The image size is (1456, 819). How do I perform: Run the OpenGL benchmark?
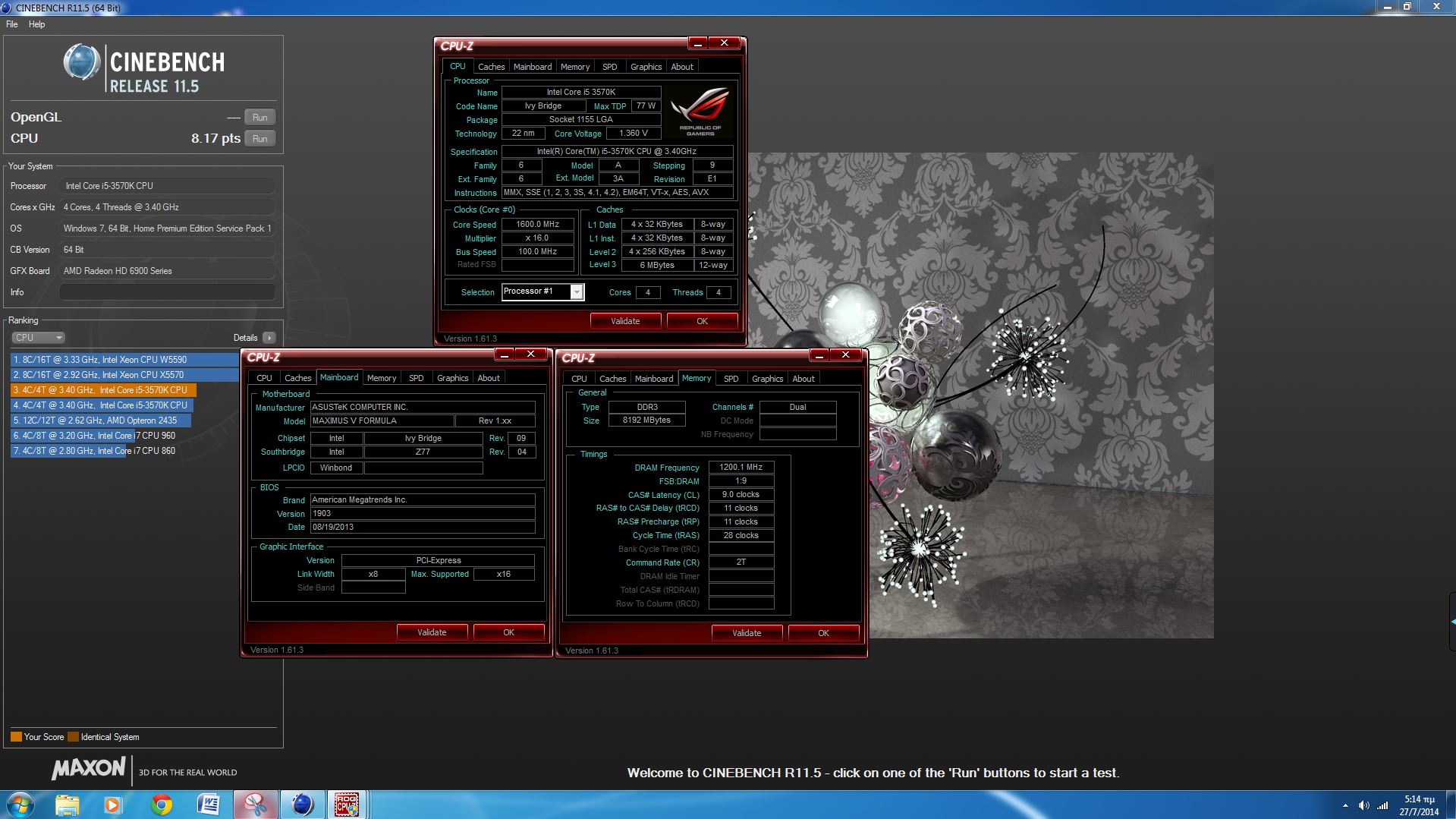[259, 118]
